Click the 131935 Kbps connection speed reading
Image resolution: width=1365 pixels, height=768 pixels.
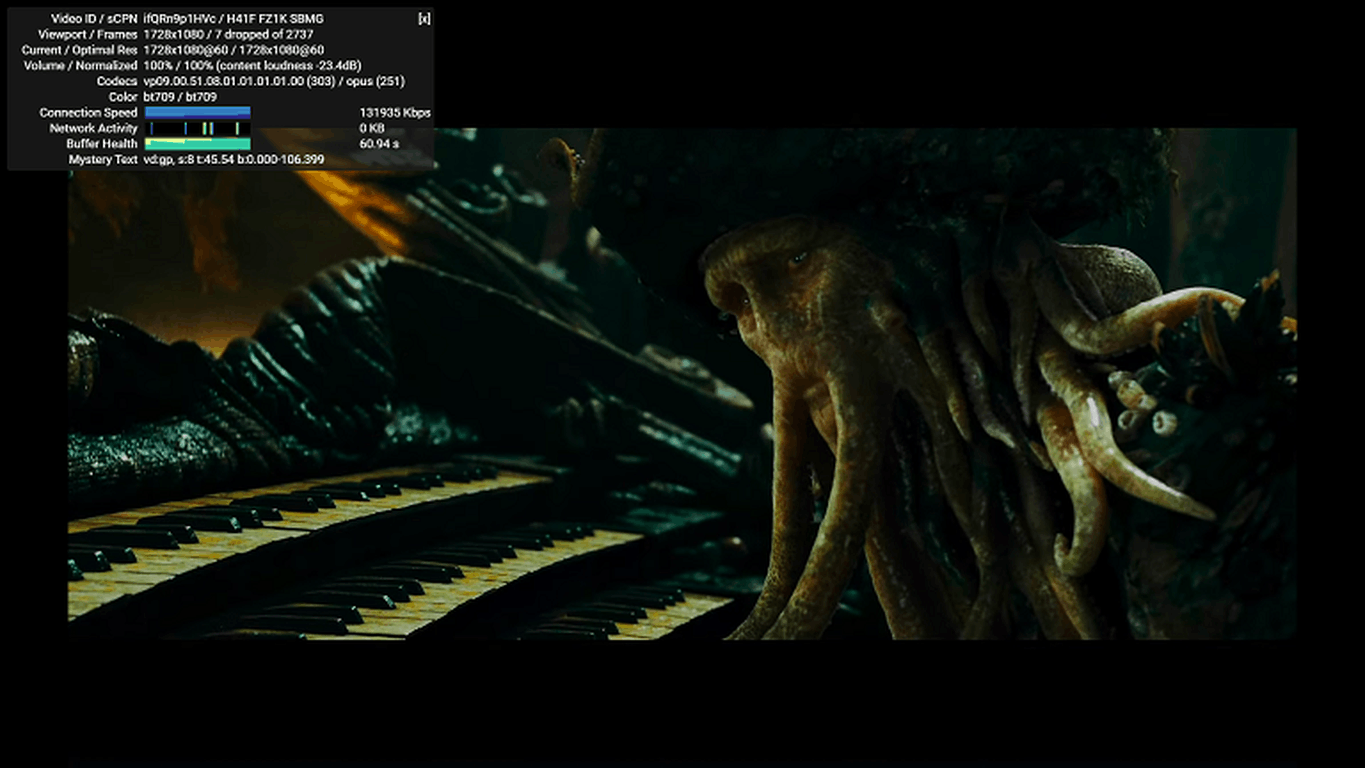[x=395, y=113]
